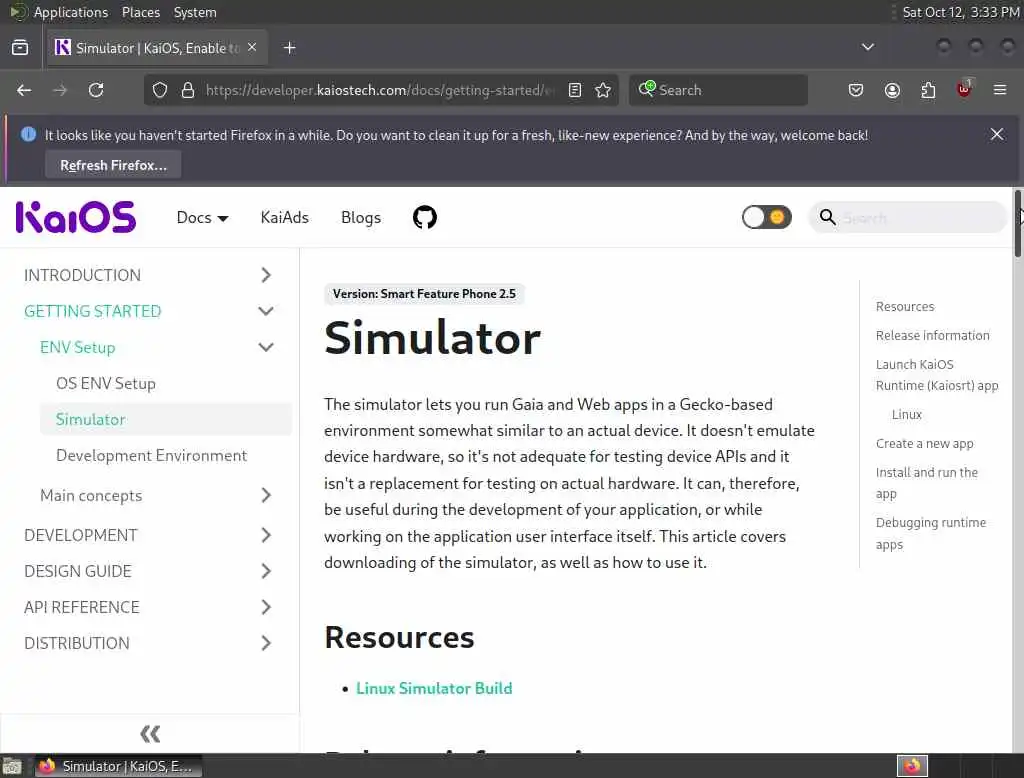This screenshot has width=1024, height=778.
Task: Click the Firefox search box
Action: coord(718,90)
